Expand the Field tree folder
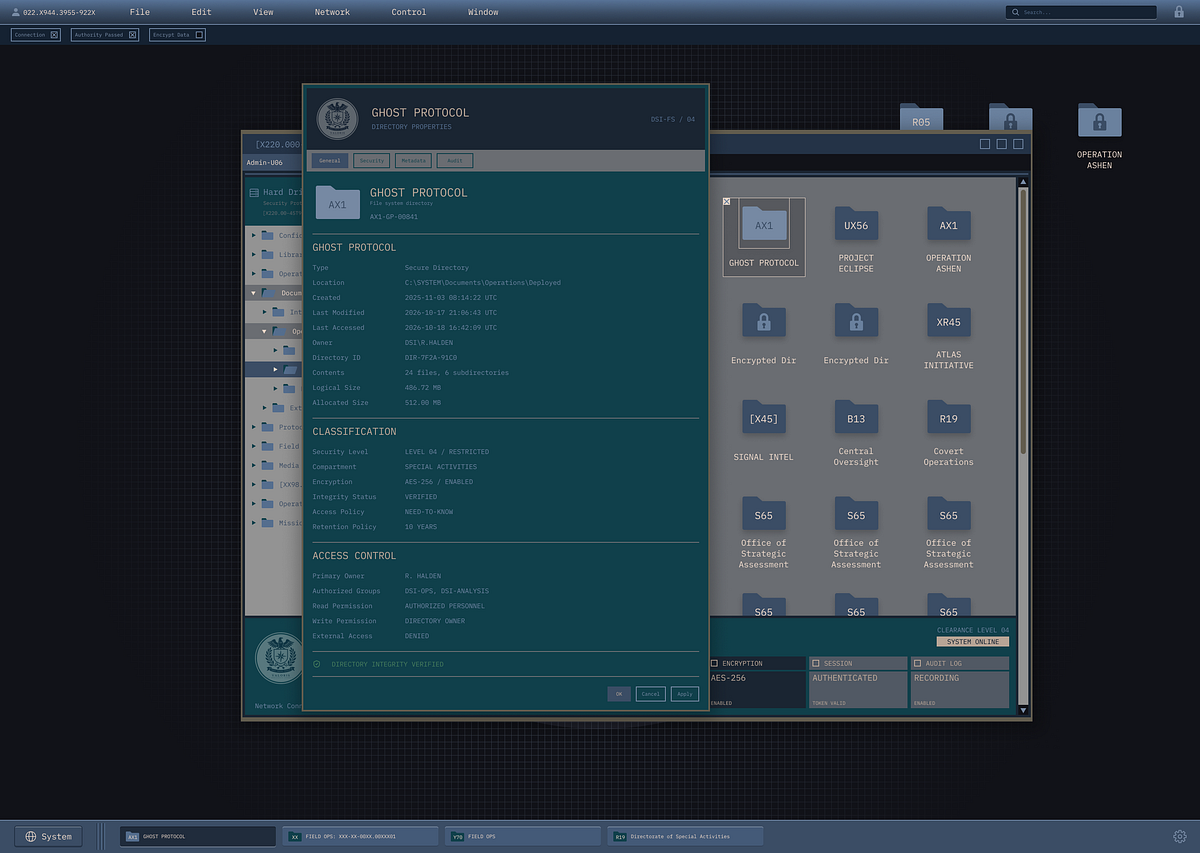This screenshot has height=853, width=1200. (254, 446)
